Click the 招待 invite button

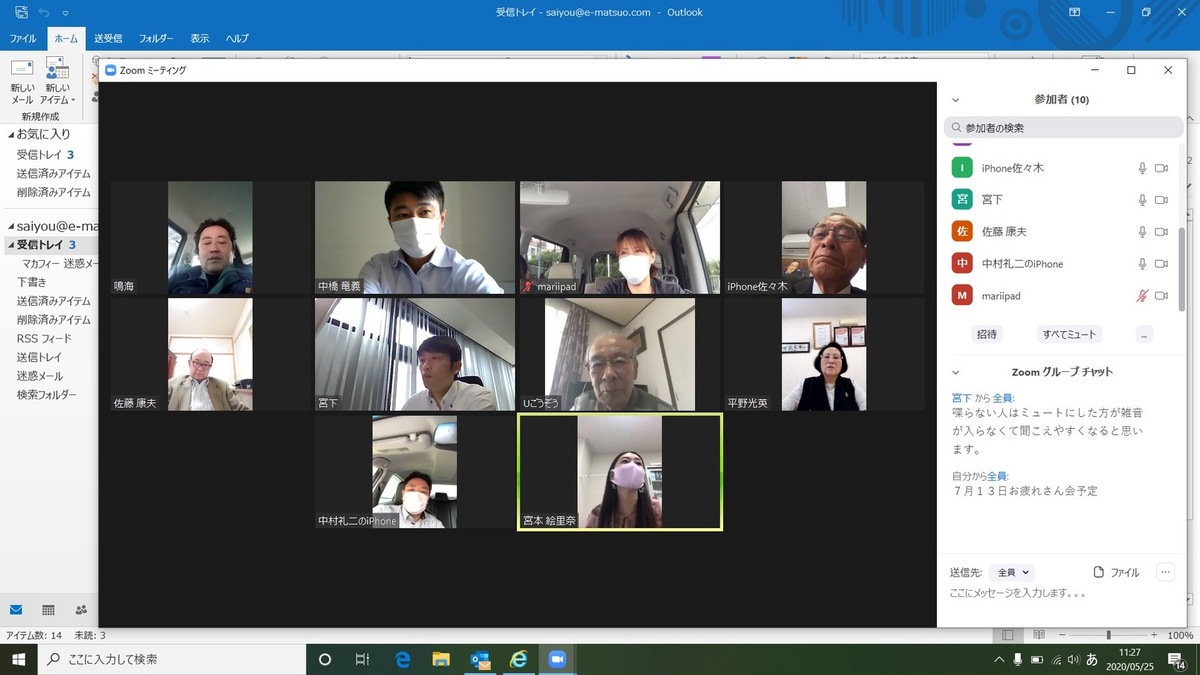tap(987, 334)
